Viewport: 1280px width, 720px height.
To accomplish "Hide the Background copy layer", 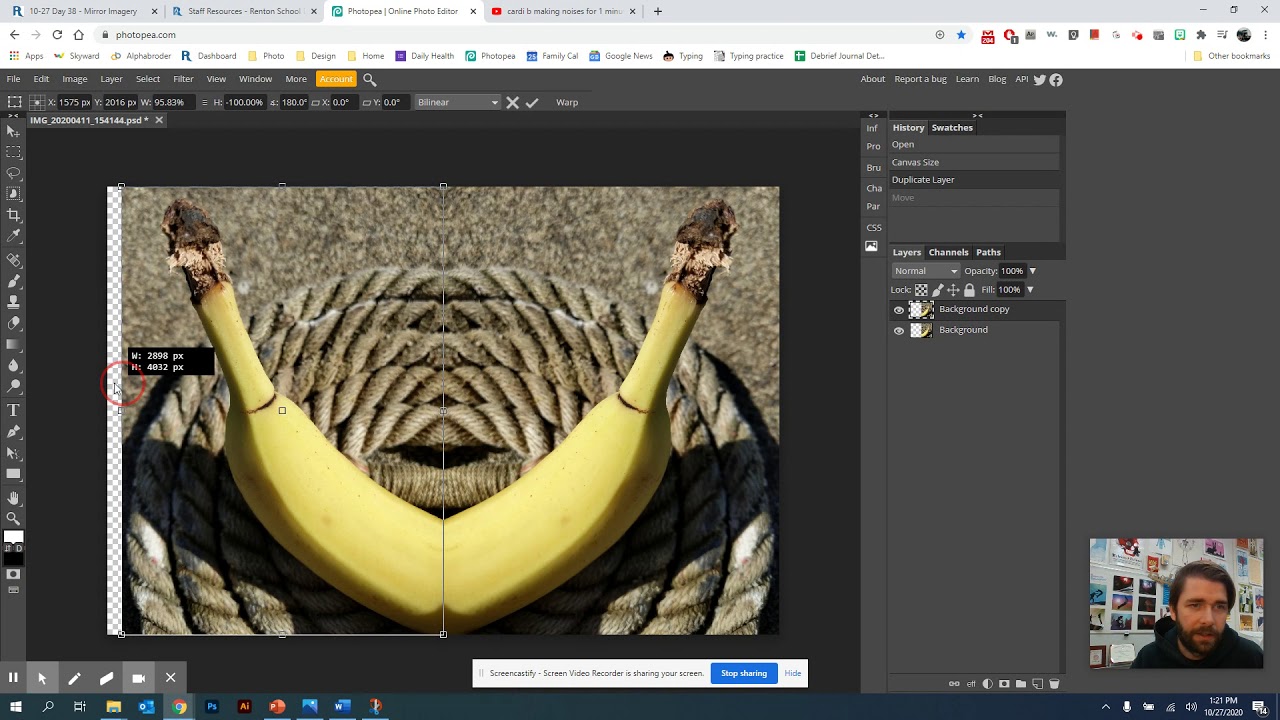I will point(899,310).
